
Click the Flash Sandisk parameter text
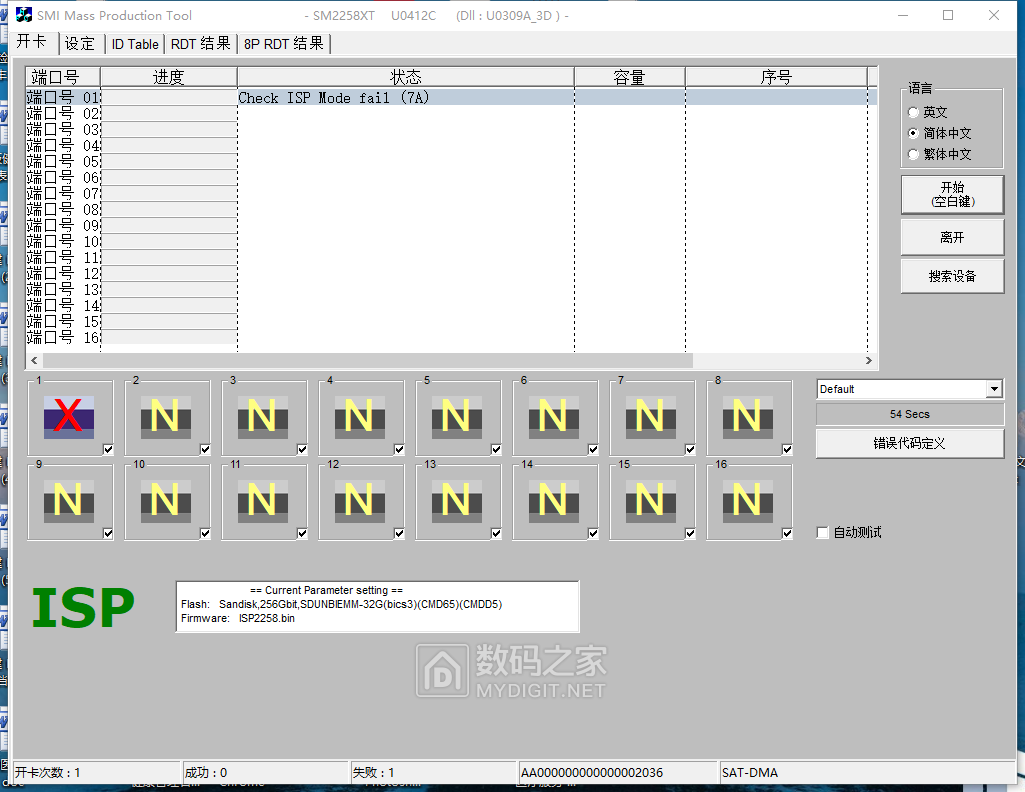pyautogui.click(x=341, y=604)
